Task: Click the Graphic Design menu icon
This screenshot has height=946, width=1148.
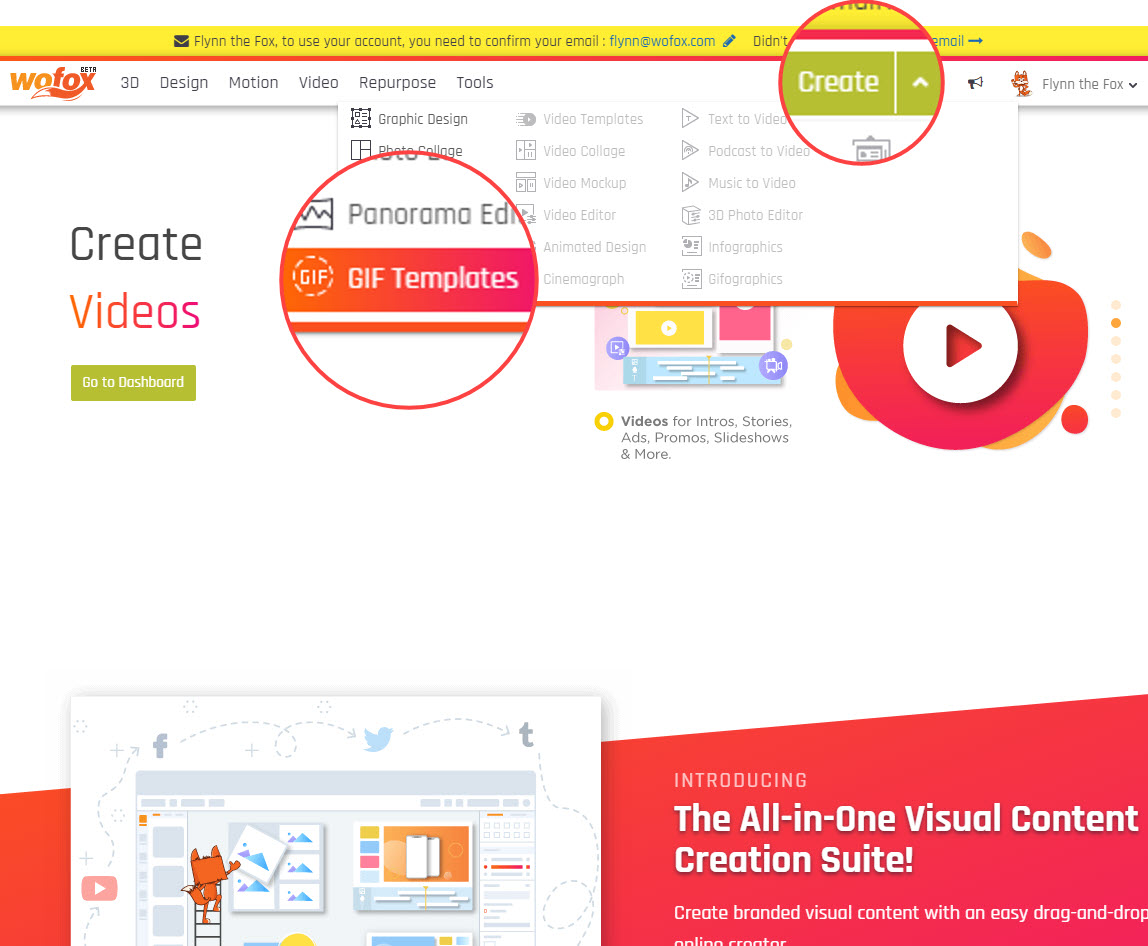Action: tap(361, 119)
